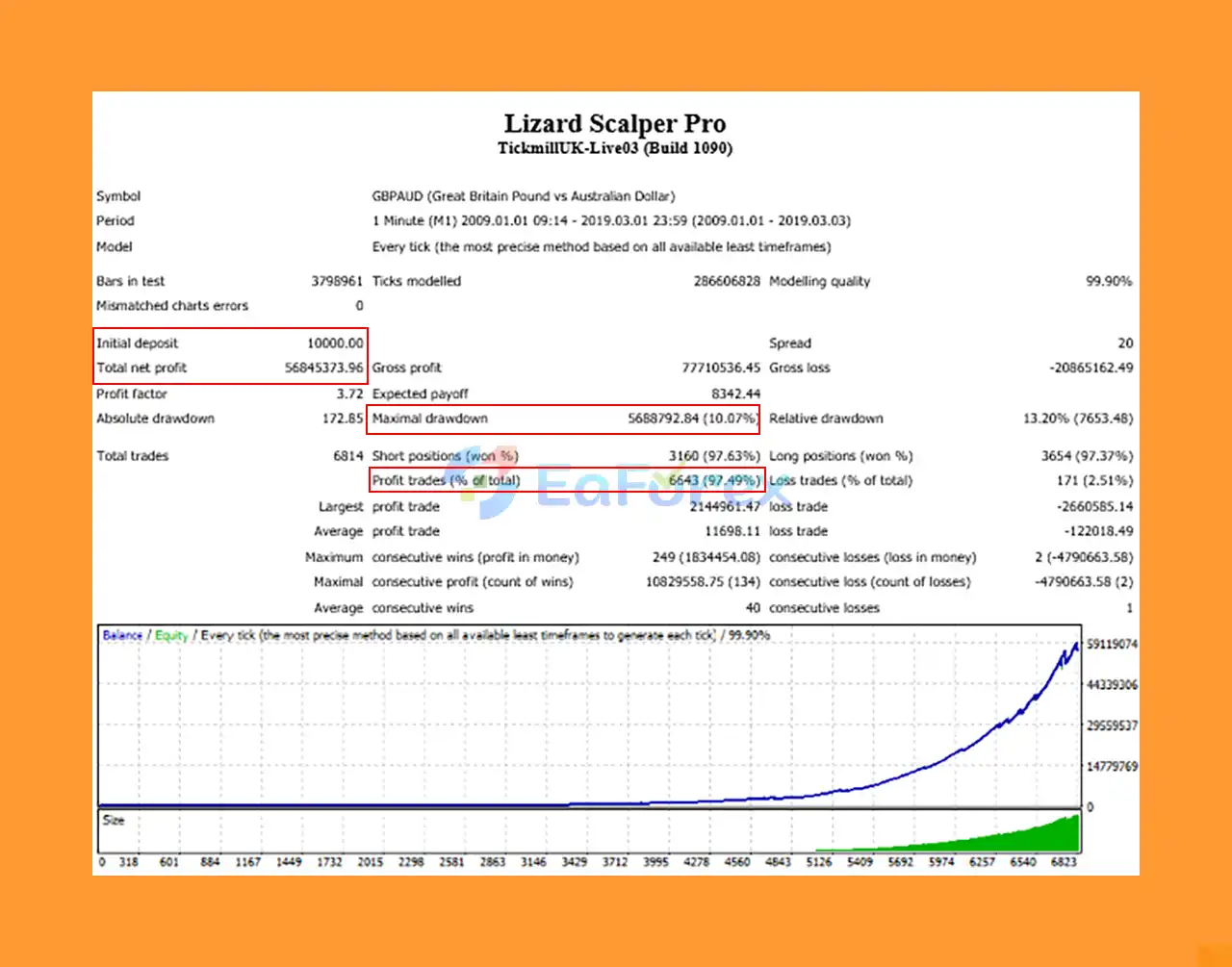Click the Maximal drawdown highlighted box
Image resolution: width=1232 pixels, height=967 pixels.
tap(565, 420)
